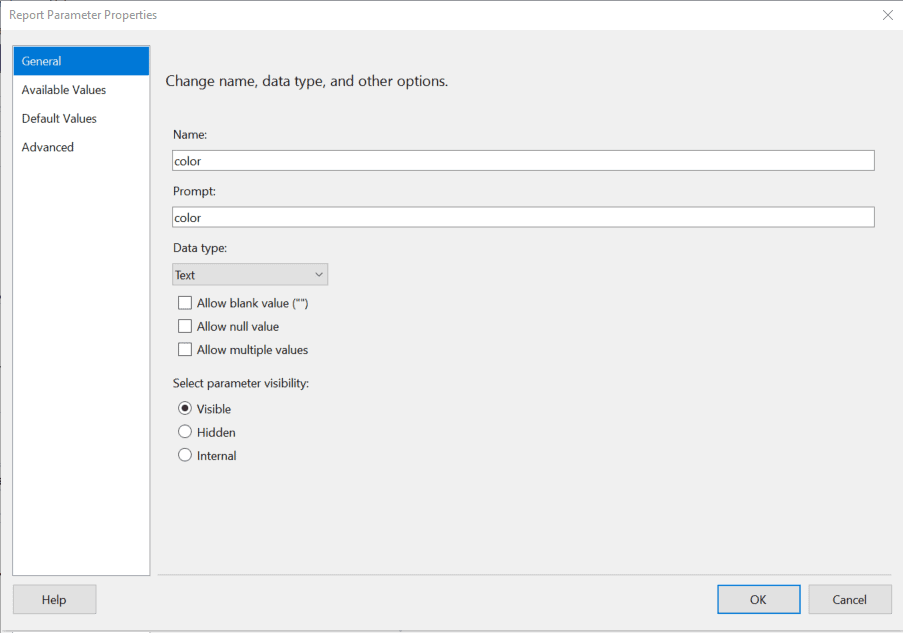Click the OK button
Image resolution: width=903 pixels, height=633 pixels.
[758, 600]
